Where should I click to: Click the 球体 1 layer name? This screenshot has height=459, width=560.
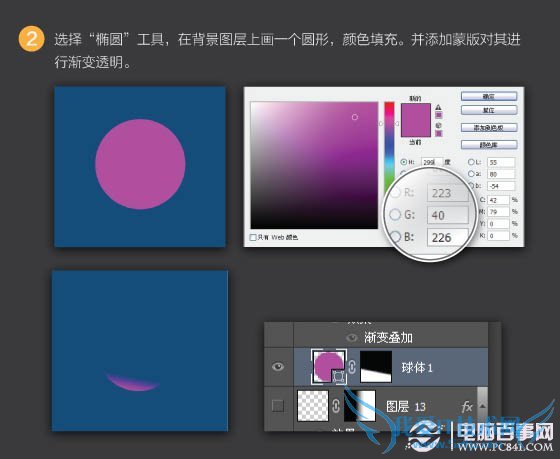(417, 368)
